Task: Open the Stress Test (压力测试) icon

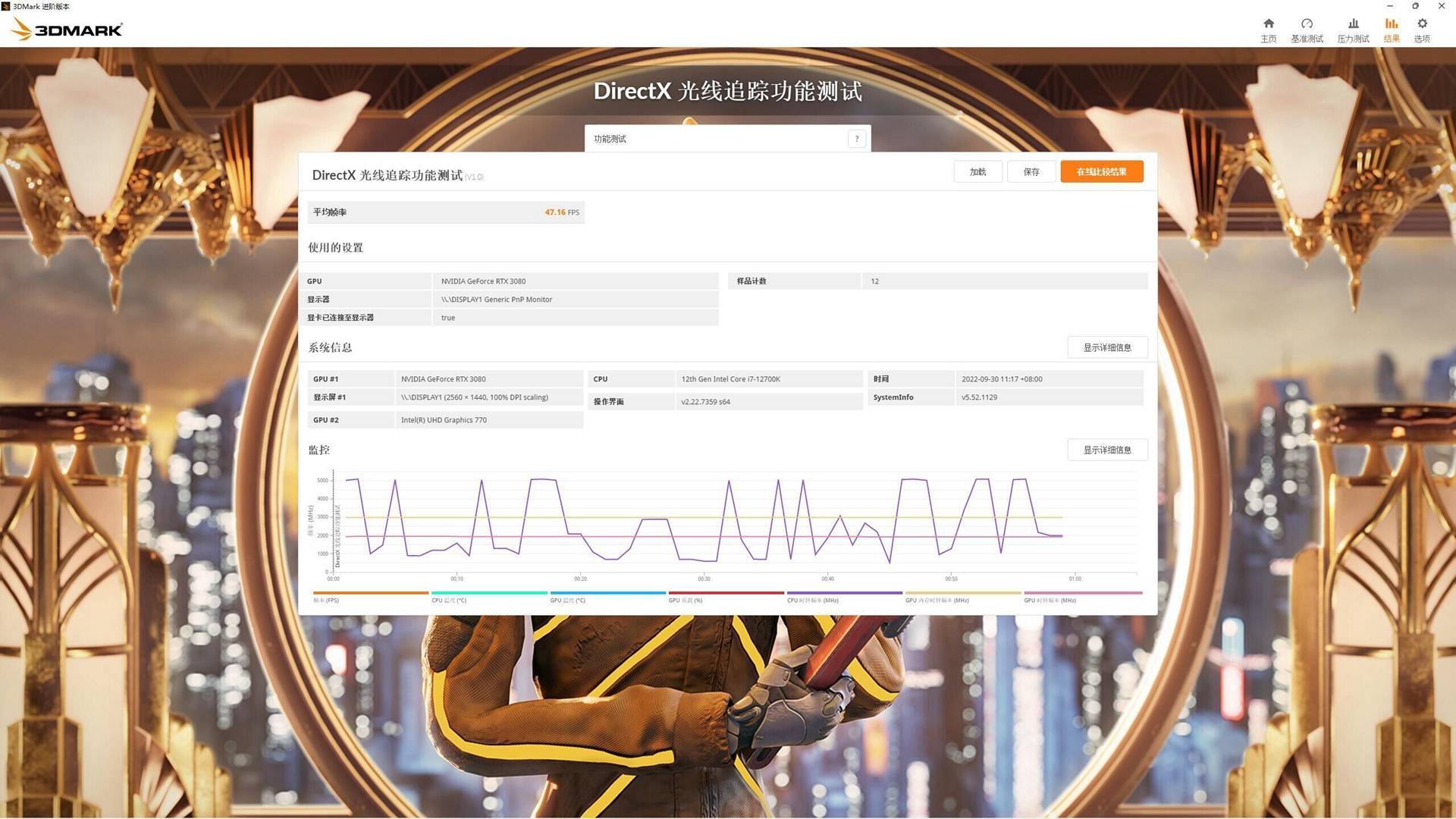Action: pyautogui.click(x=1353, y=29)
